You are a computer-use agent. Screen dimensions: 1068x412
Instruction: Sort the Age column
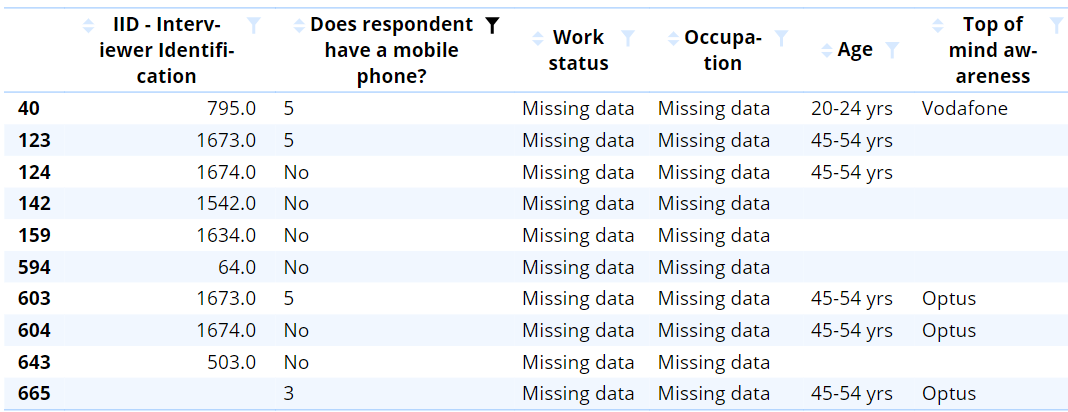(827, 50)
